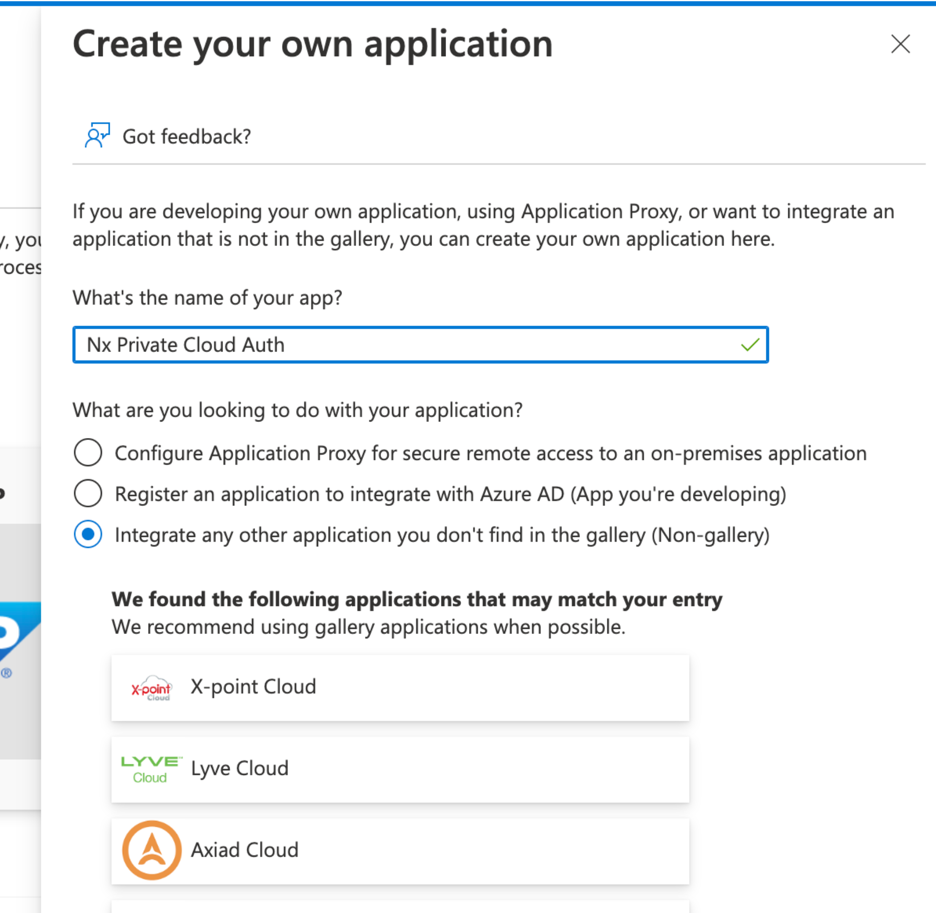Viewport: 936px width, 913px height.
Task: Click the Lyve Cloud logo
Action: tap(148, 769)
